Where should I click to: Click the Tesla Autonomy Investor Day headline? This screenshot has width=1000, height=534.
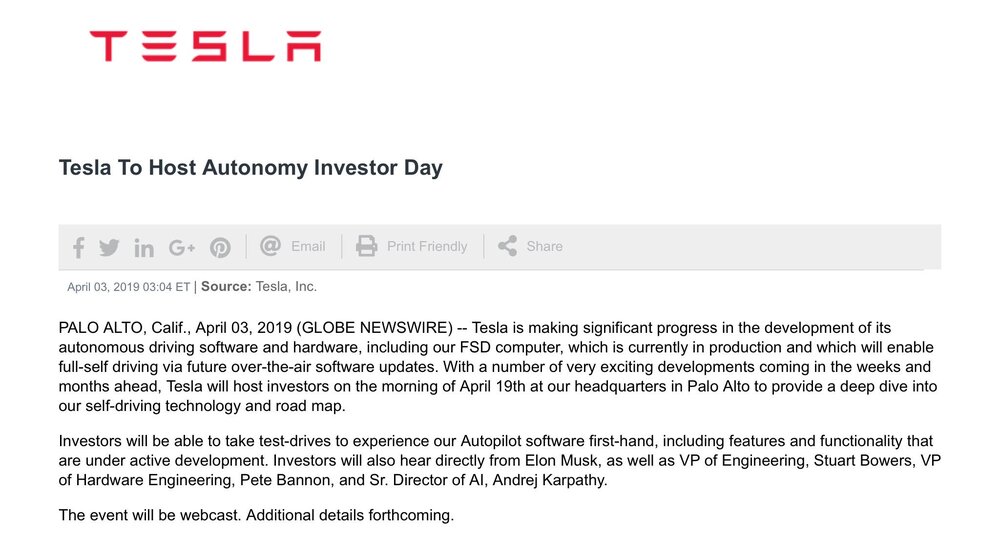(x=250, y=168)
